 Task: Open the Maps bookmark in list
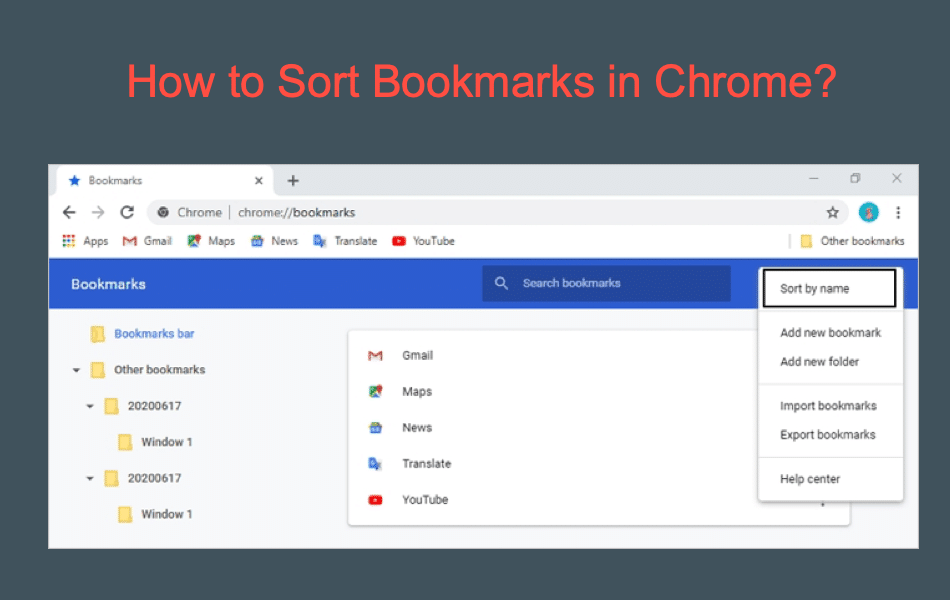(417, 392)
